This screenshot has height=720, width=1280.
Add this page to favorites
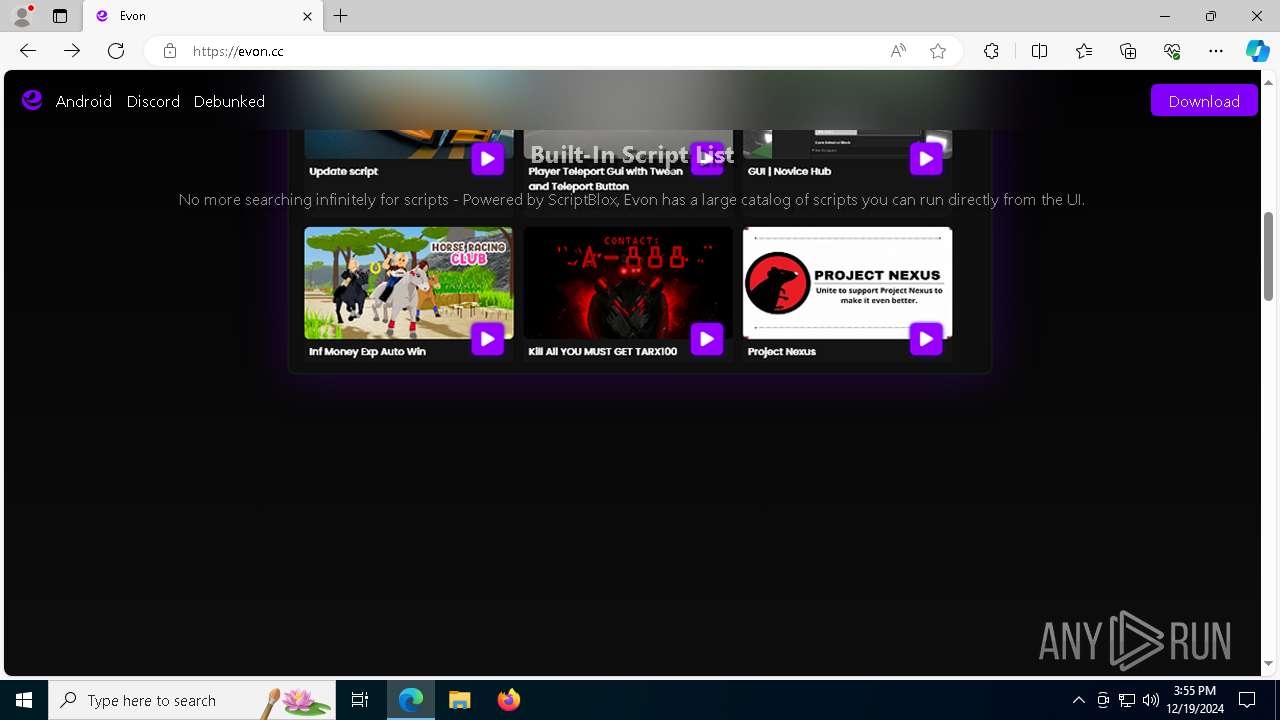coord(938,51)
